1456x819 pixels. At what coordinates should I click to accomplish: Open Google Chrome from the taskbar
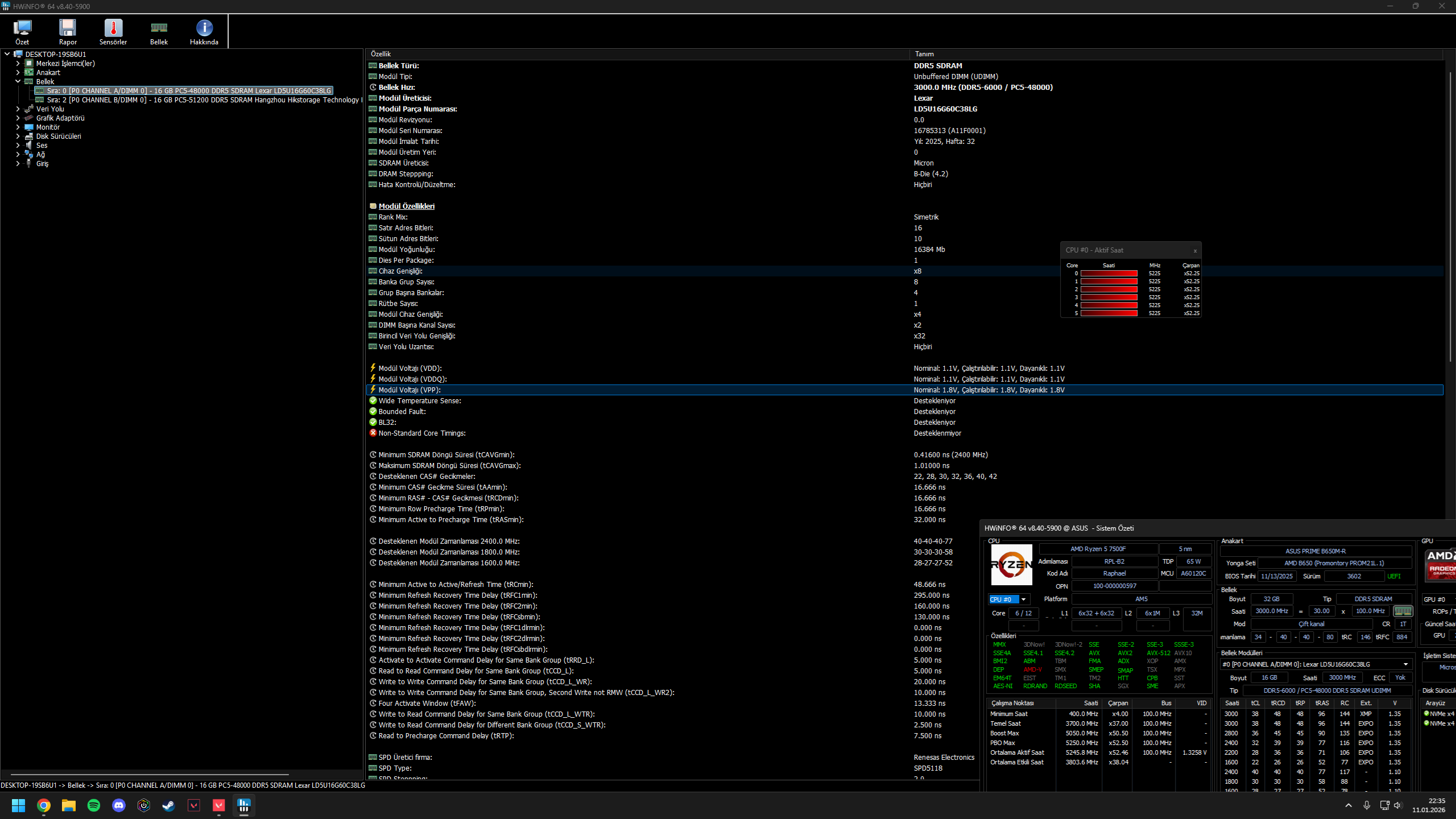point(44,805)
